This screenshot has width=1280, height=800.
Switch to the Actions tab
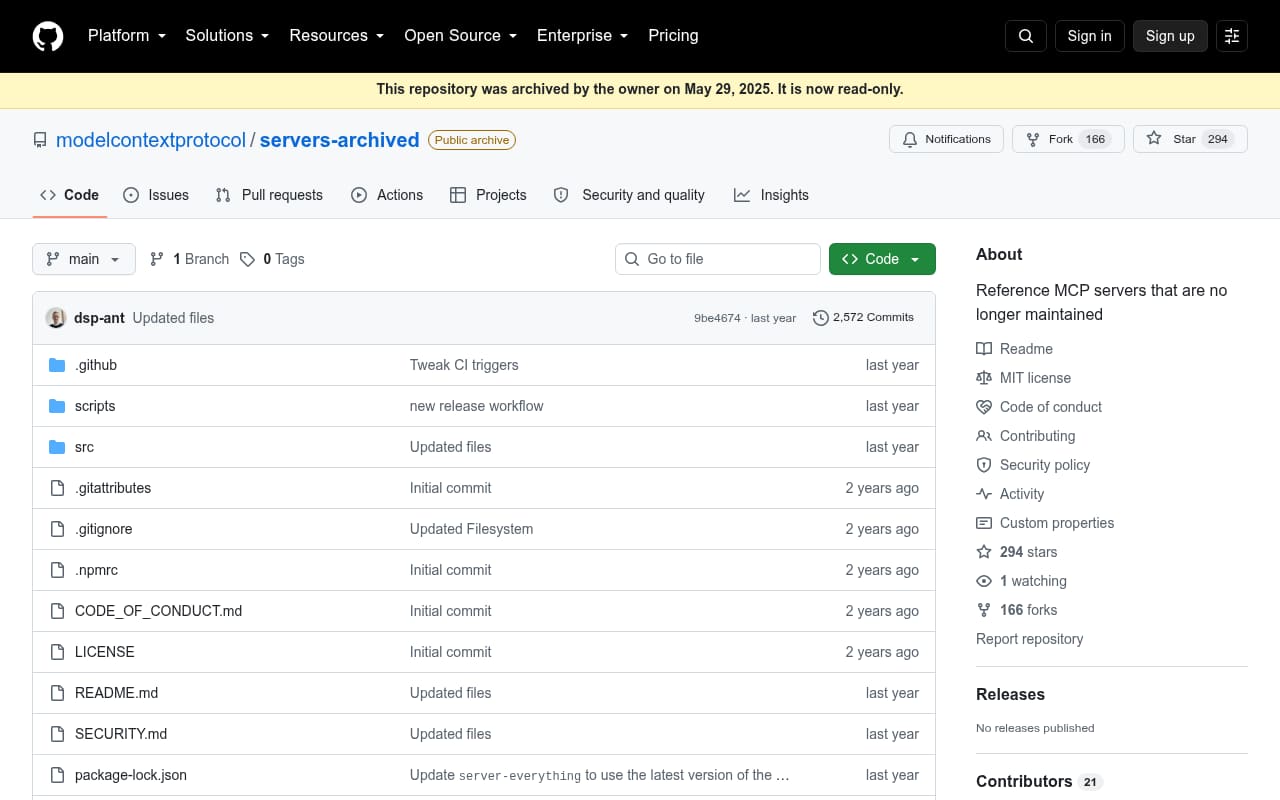click(x=387, y=195)
